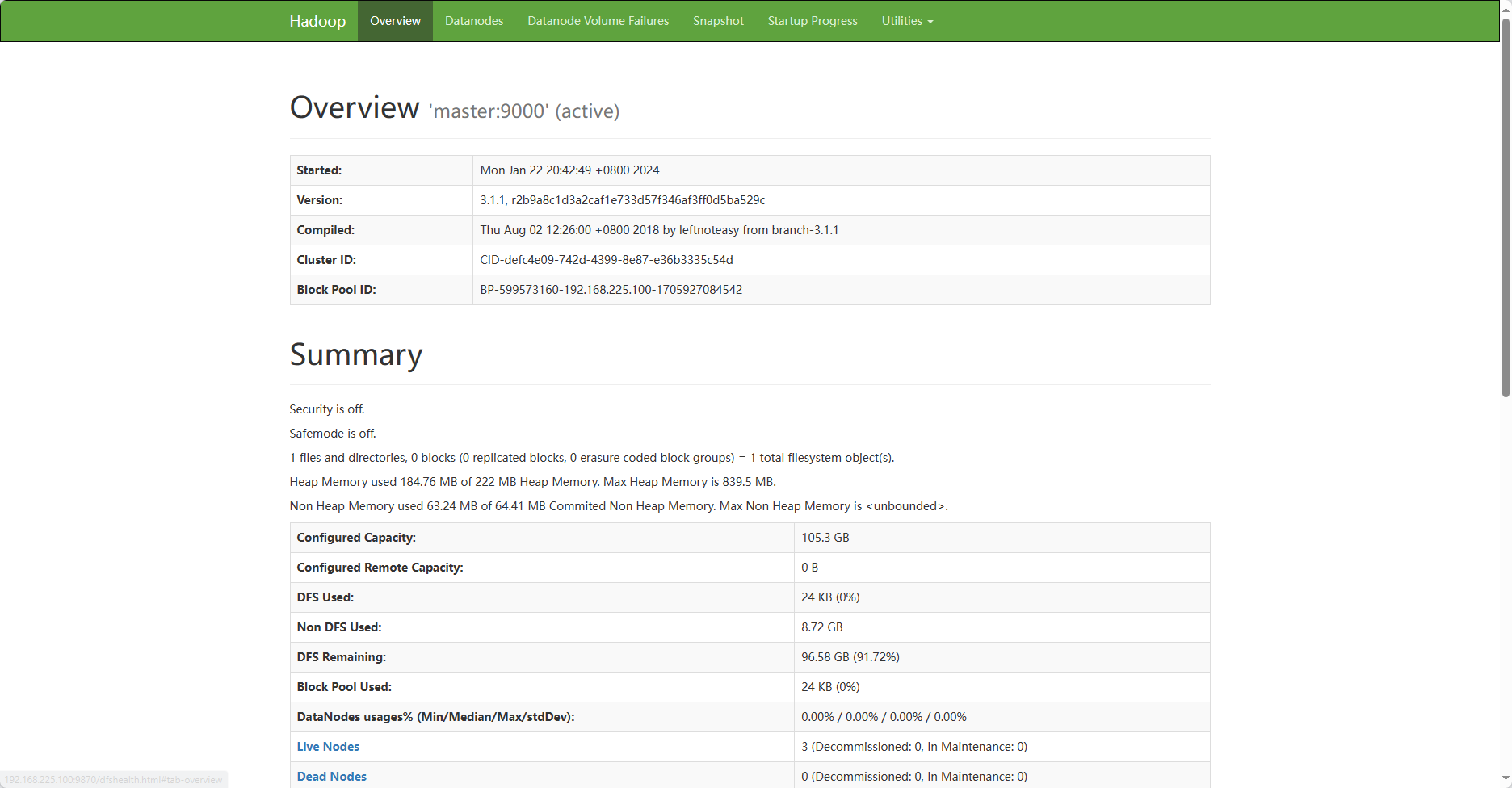The image size is (1512, 788).
Task: Click the vertical scrollbar thumb
Action: 1506,206
